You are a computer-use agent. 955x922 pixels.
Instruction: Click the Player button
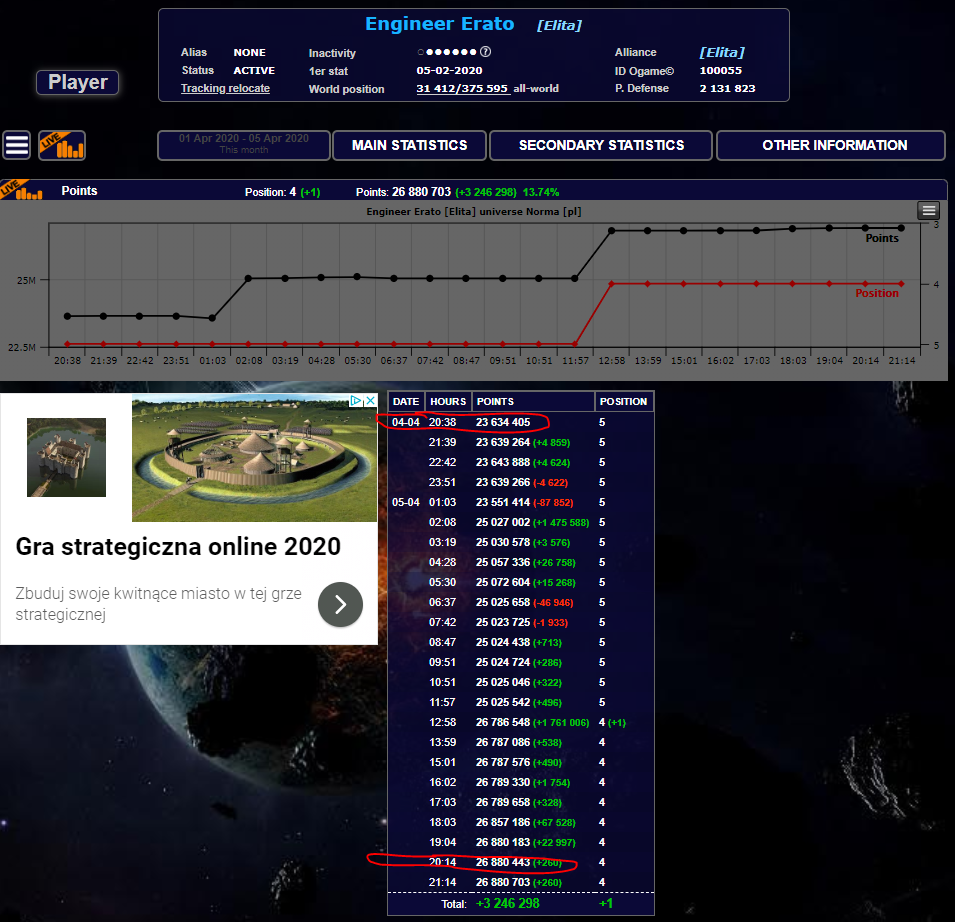click(77, 82)
